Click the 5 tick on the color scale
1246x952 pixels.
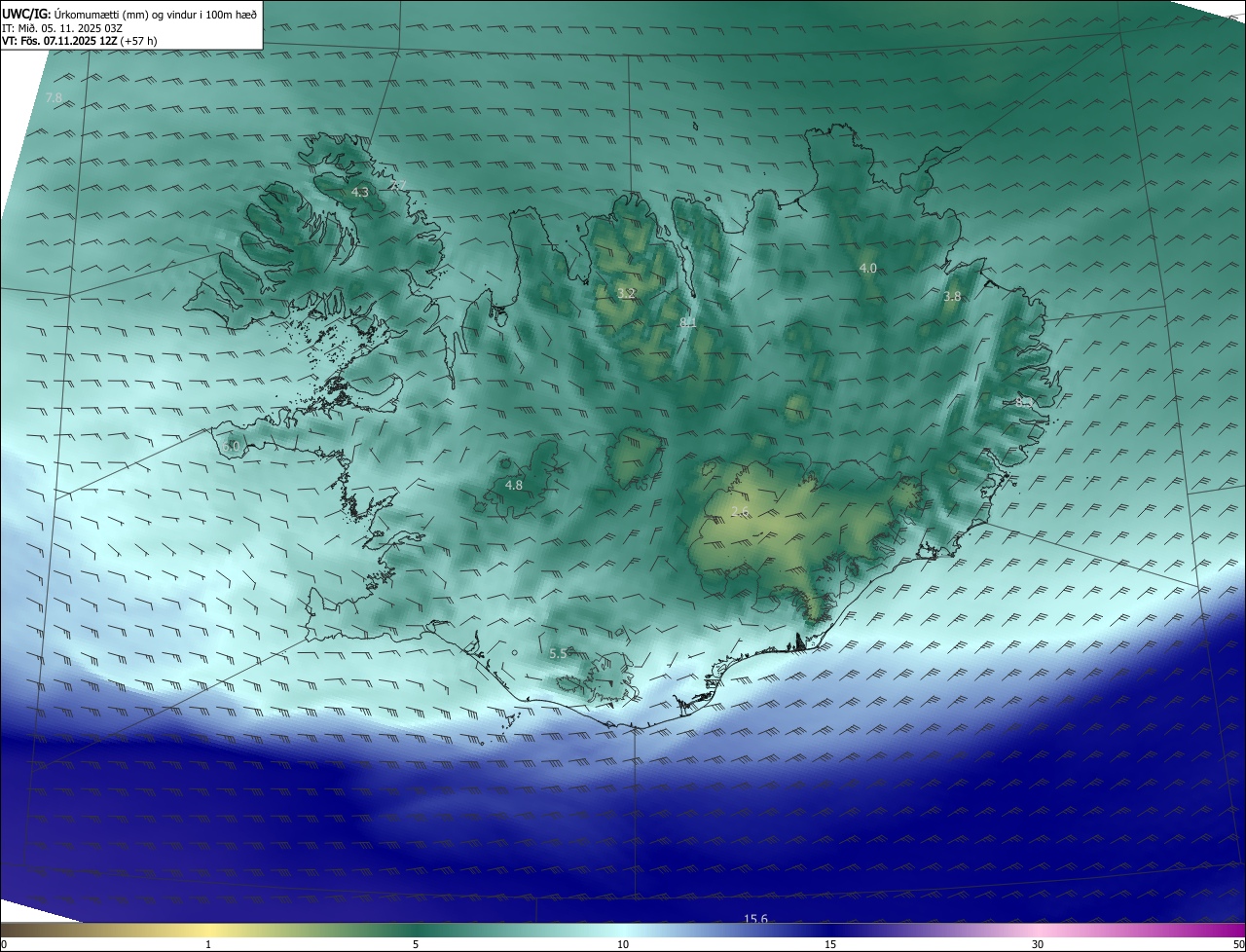coord(416,944)
